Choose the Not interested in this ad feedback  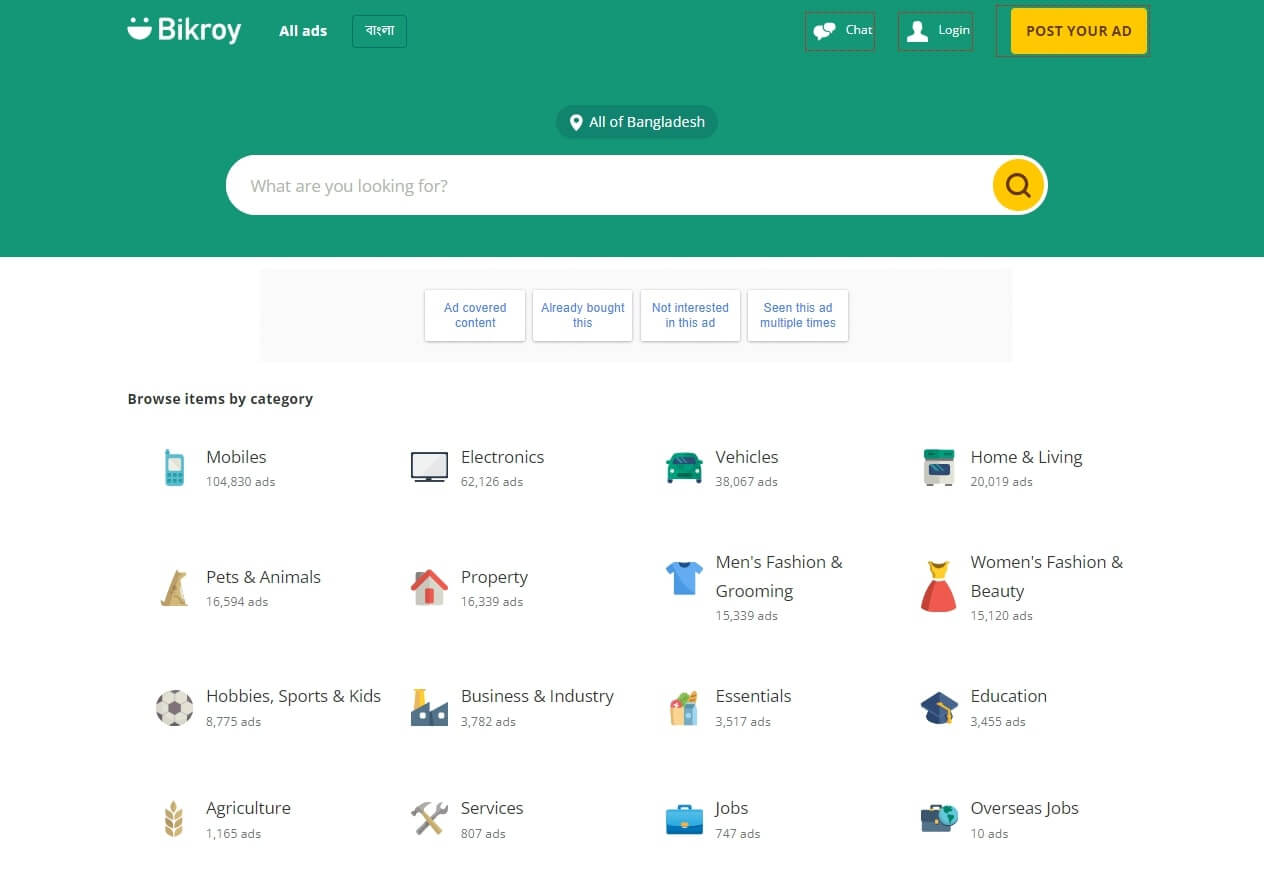pyautogui.click(x=690, y=315)
